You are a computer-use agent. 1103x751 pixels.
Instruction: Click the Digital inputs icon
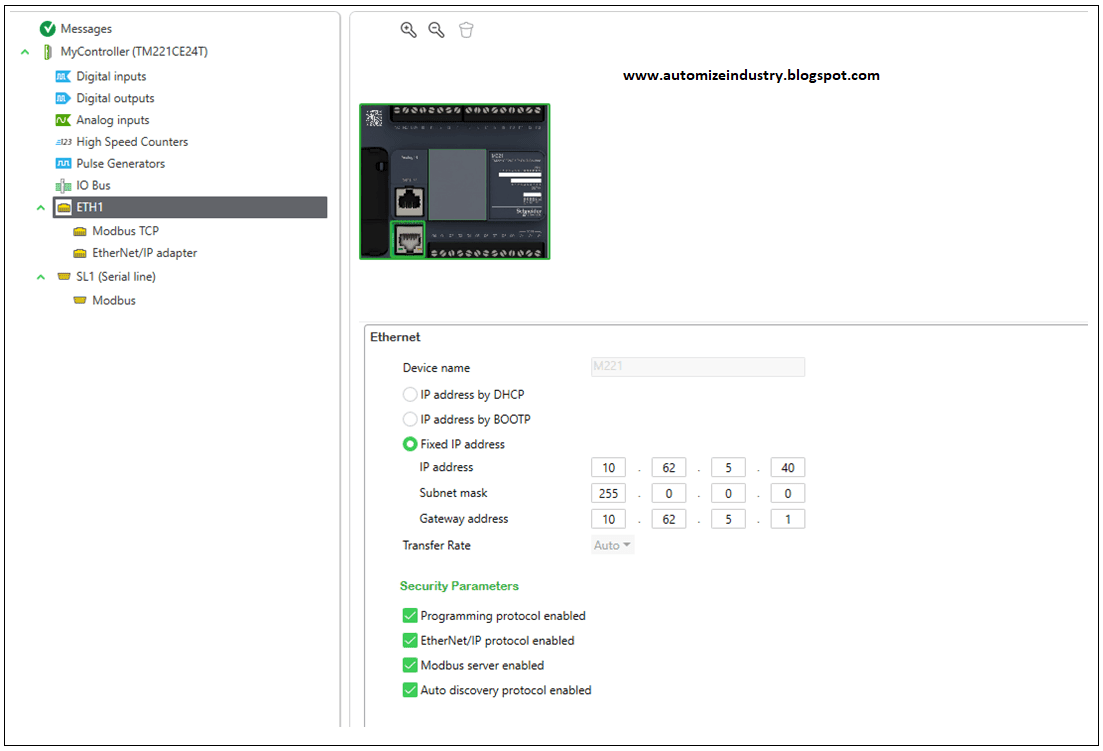tap(63, 76)
